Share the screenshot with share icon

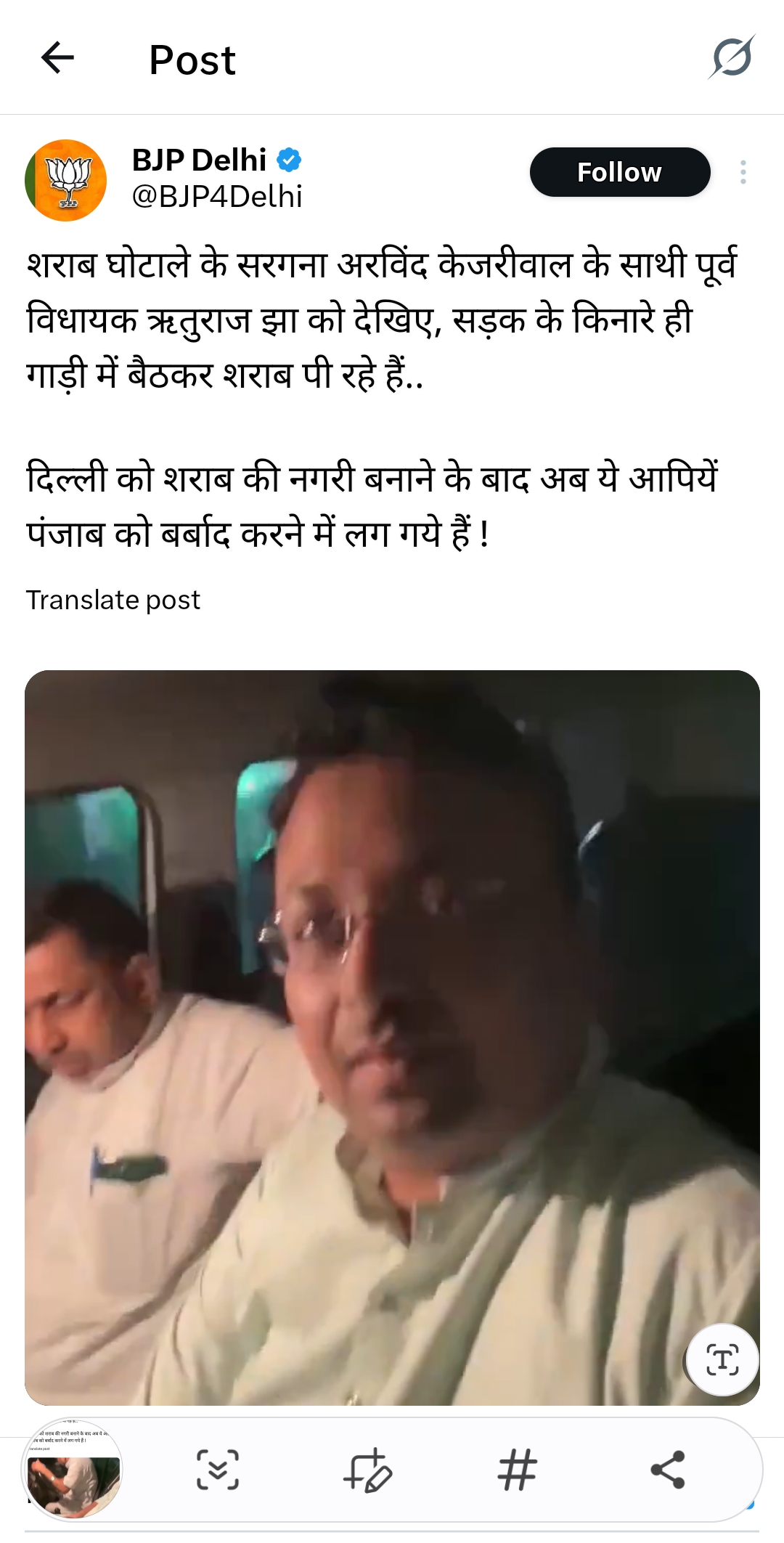(668, 1470)
